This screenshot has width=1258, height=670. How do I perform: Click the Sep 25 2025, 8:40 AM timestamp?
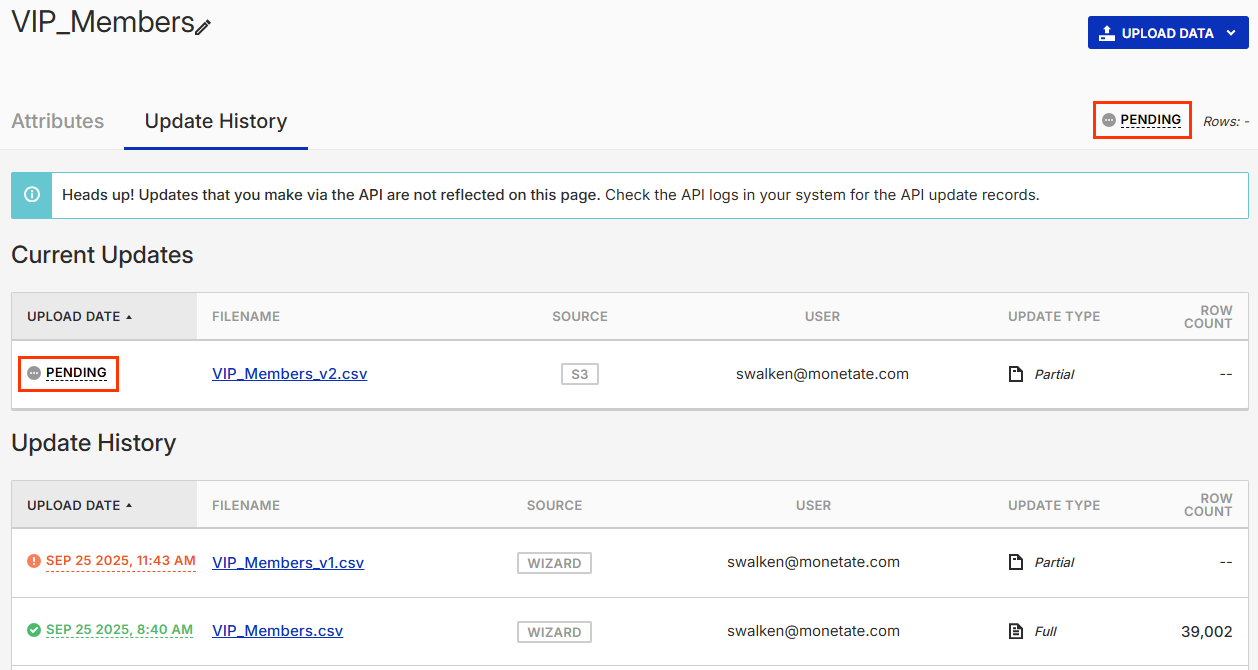pyautogui.click(x=119, y=630)
